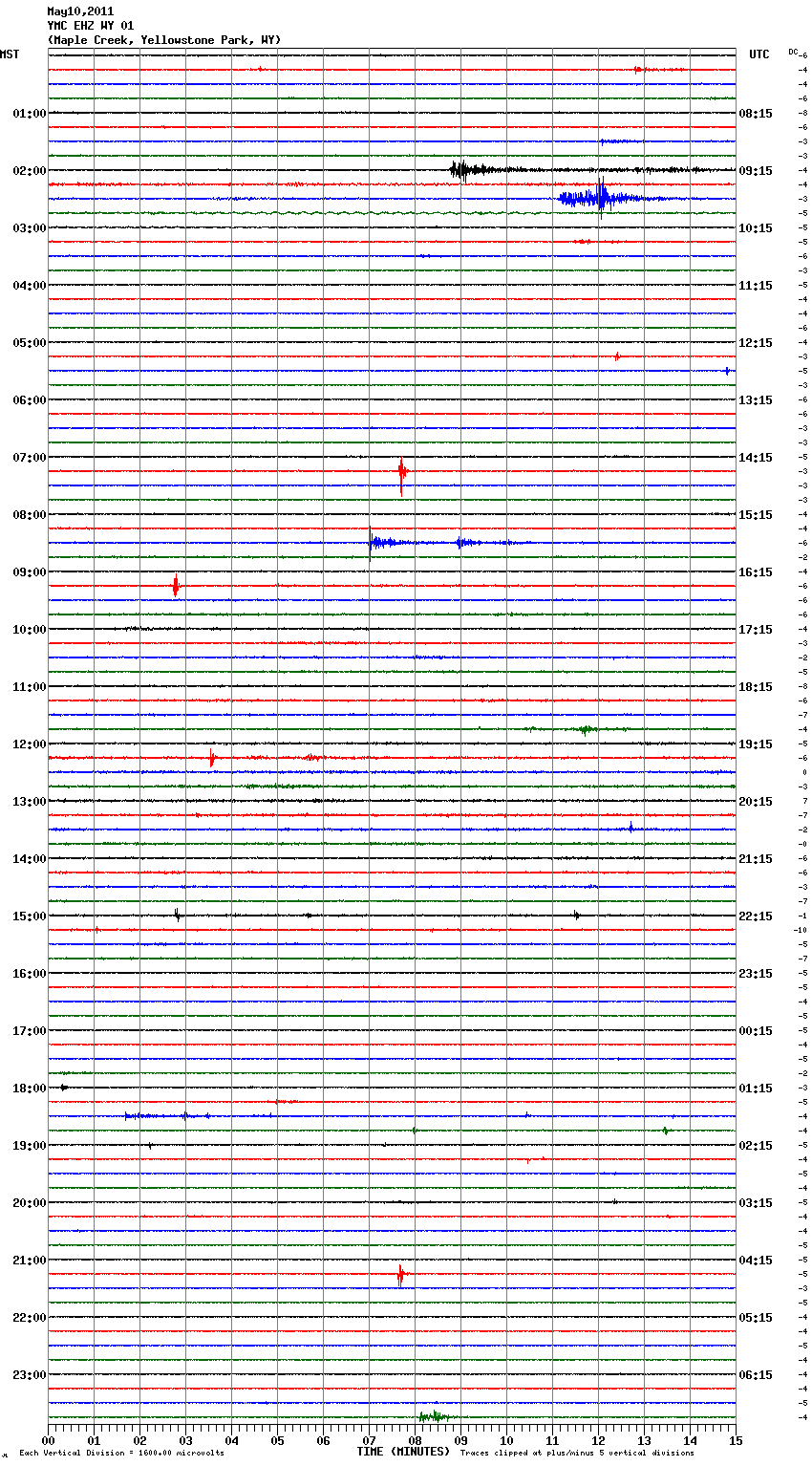812x1466 pixels.
Task: Click the red spike below the 09:00 row
Action: click(x=176, y=585)
